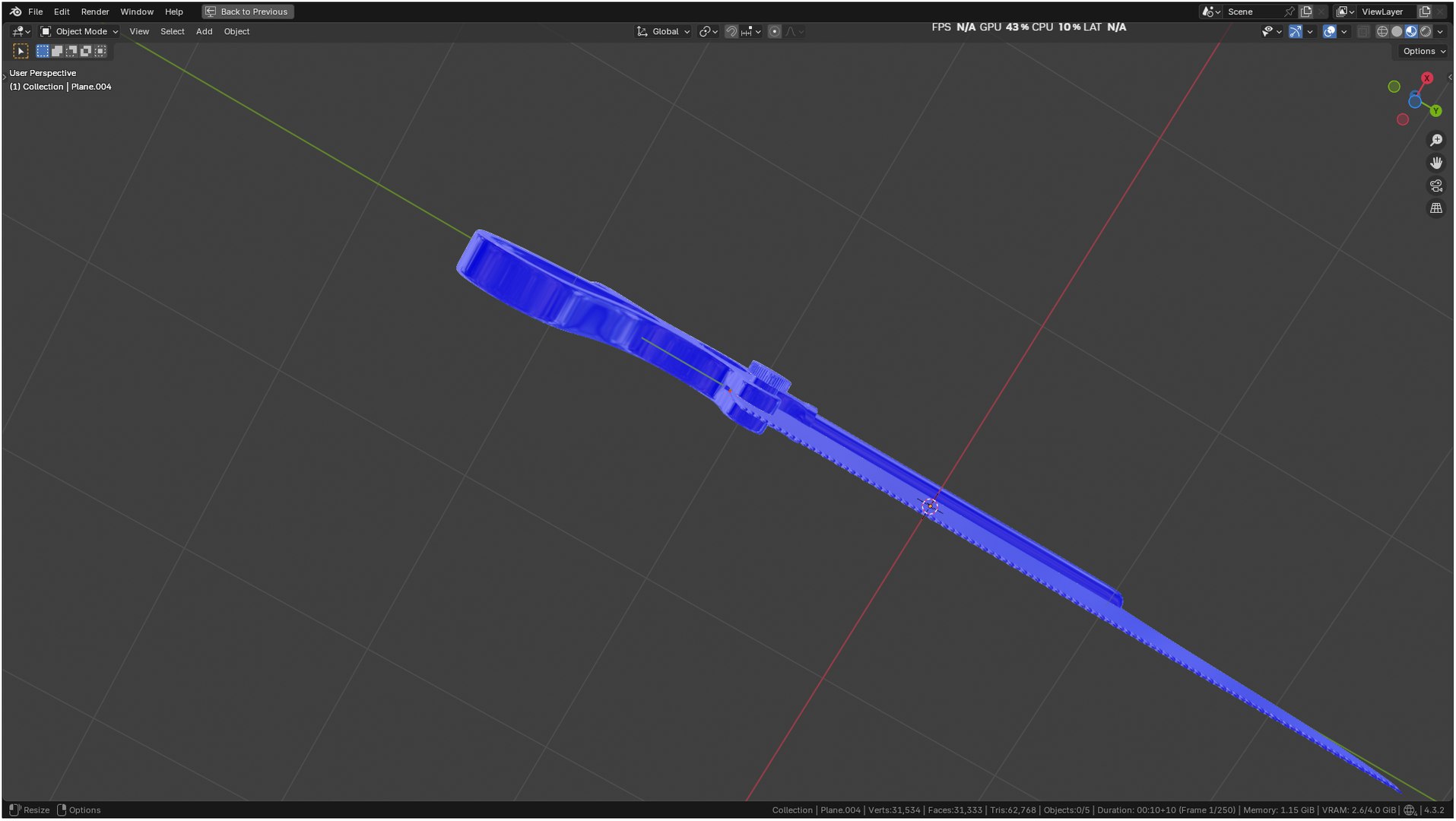Open the Blender logo application menu

coord(16,11)
